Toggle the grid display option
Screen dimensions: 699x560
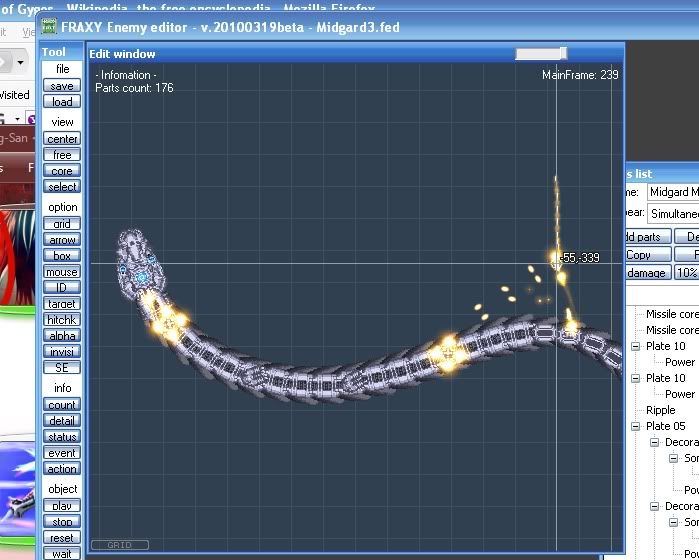[x=62, y=224]
